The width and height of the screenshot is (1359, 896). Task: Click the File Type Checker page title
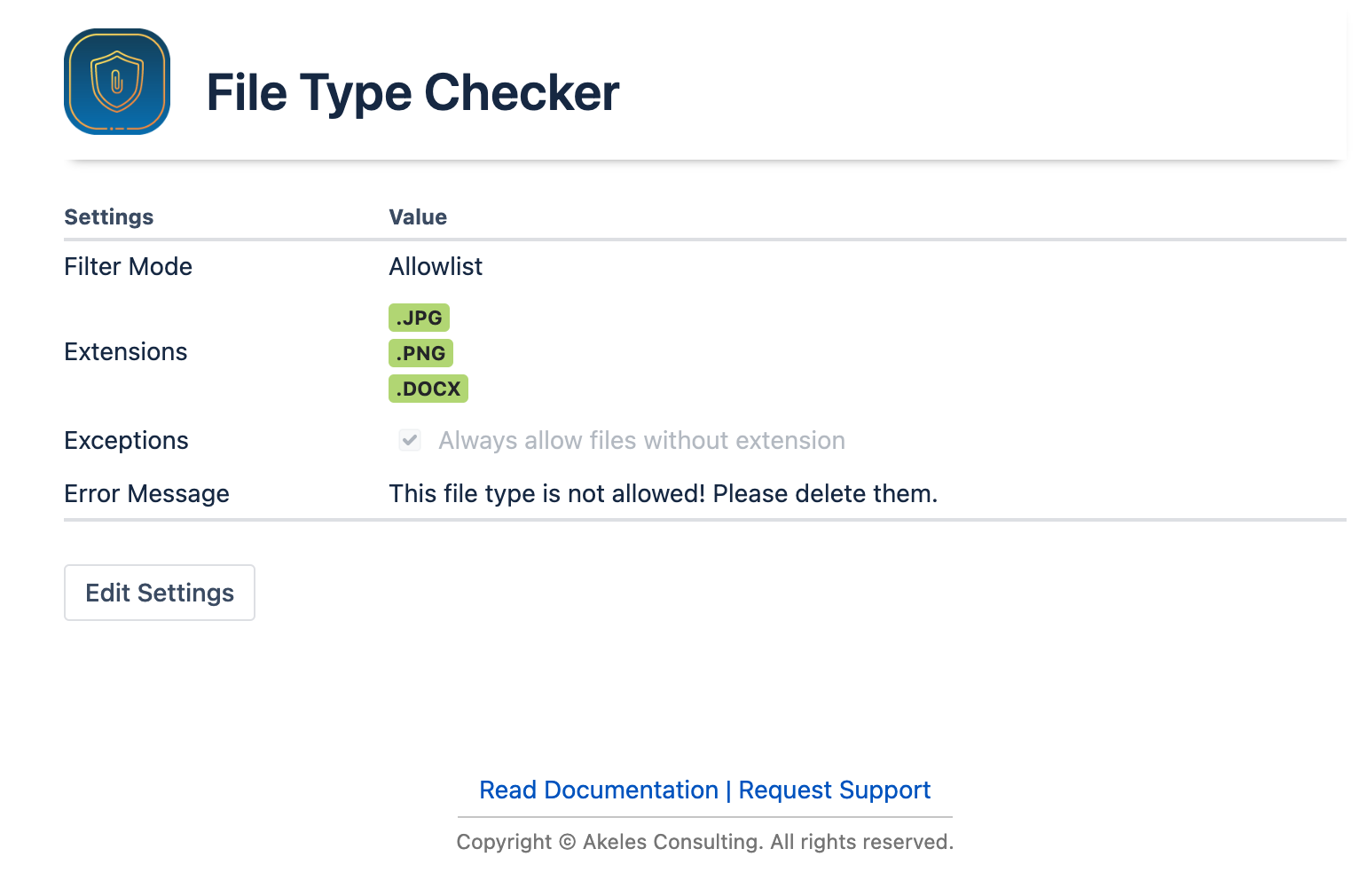[x=412, y=91]
